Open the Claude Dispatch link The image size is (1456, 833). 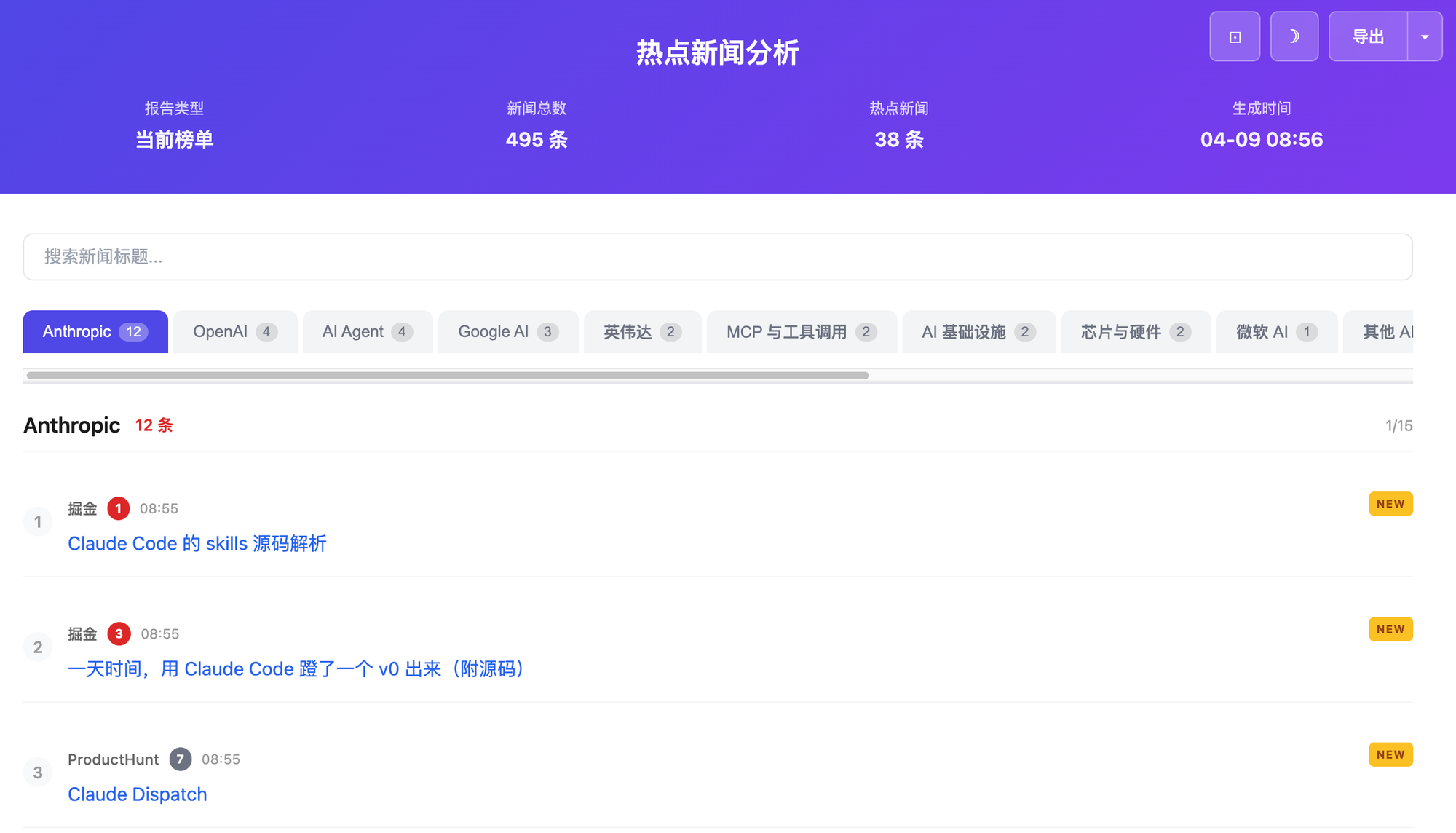click(x=137, y=794)
